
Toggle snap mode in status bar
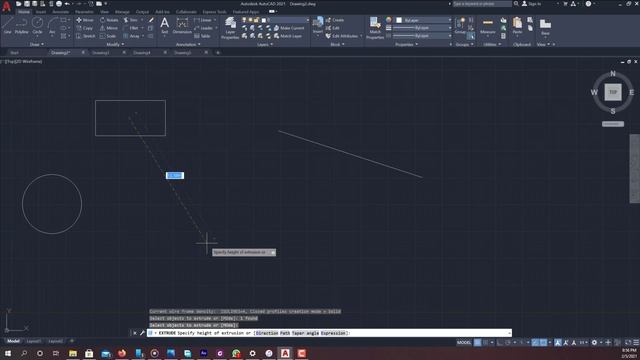click(485, 342)
